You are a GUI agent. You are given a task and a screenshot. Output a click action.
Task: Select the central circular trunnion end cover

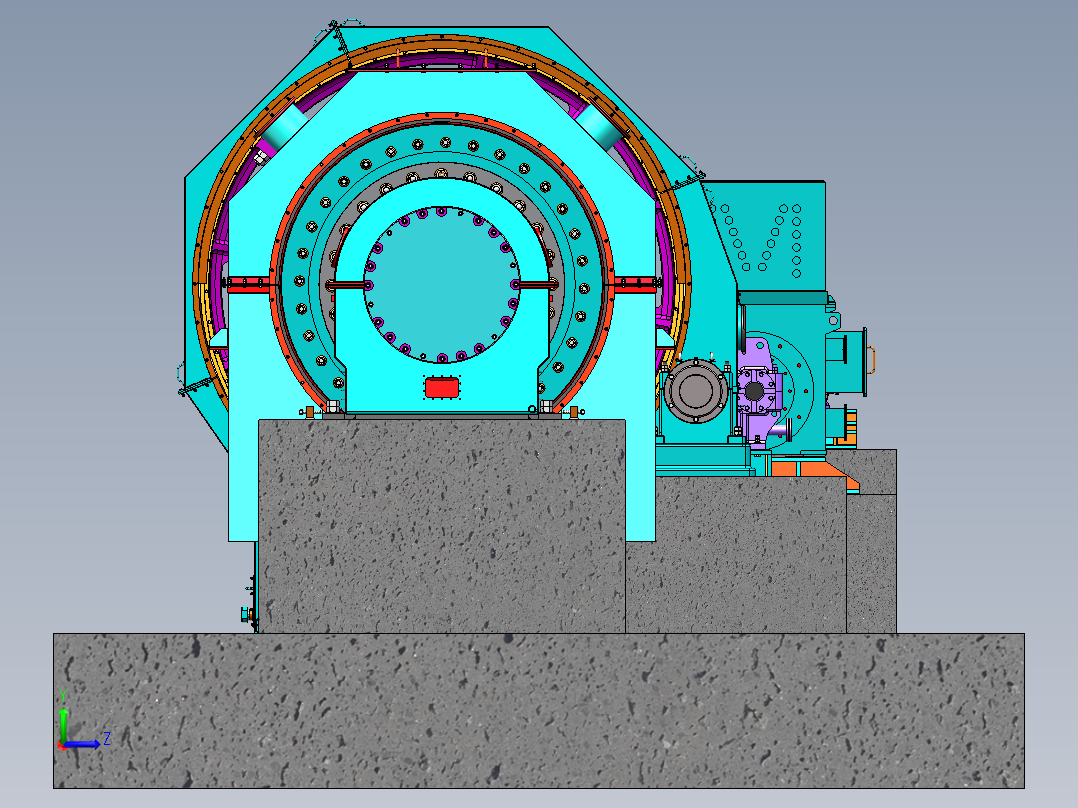441,284
